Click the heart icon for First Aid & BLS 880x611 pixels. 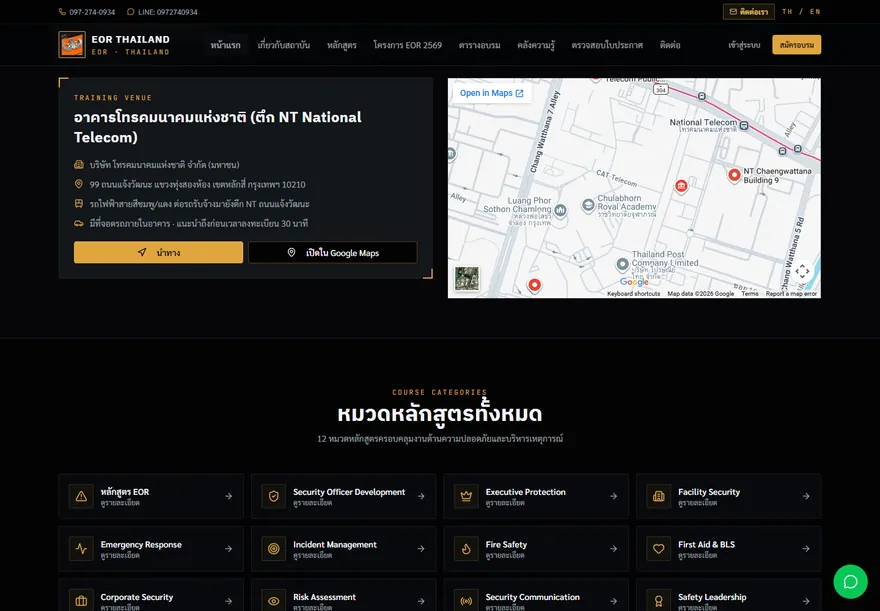pyautogui.click(x=659, y=549)
